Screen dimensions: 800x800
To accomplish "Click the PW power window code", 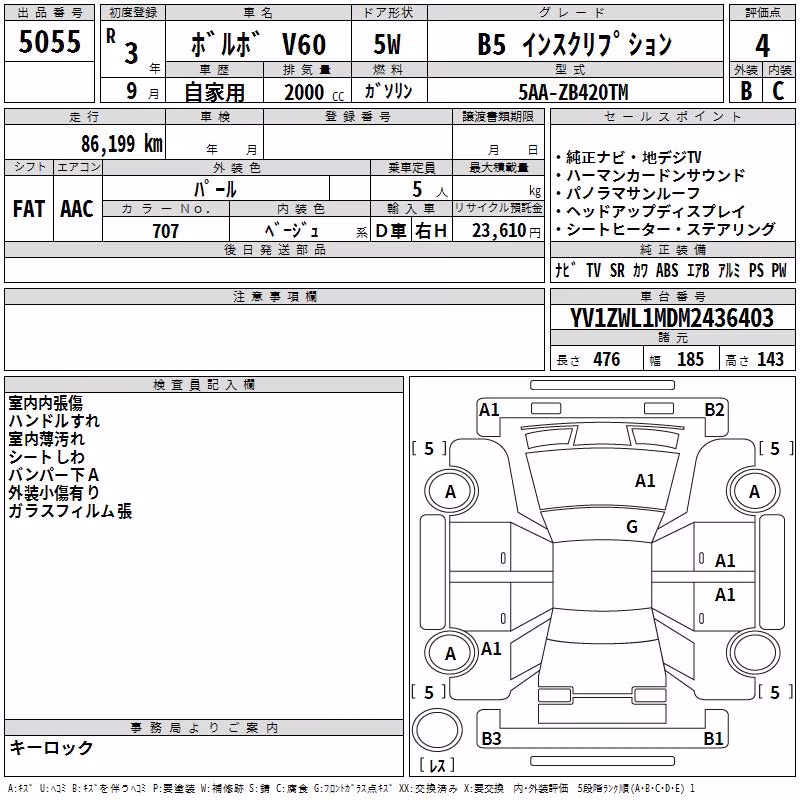I will pos(779,270).
